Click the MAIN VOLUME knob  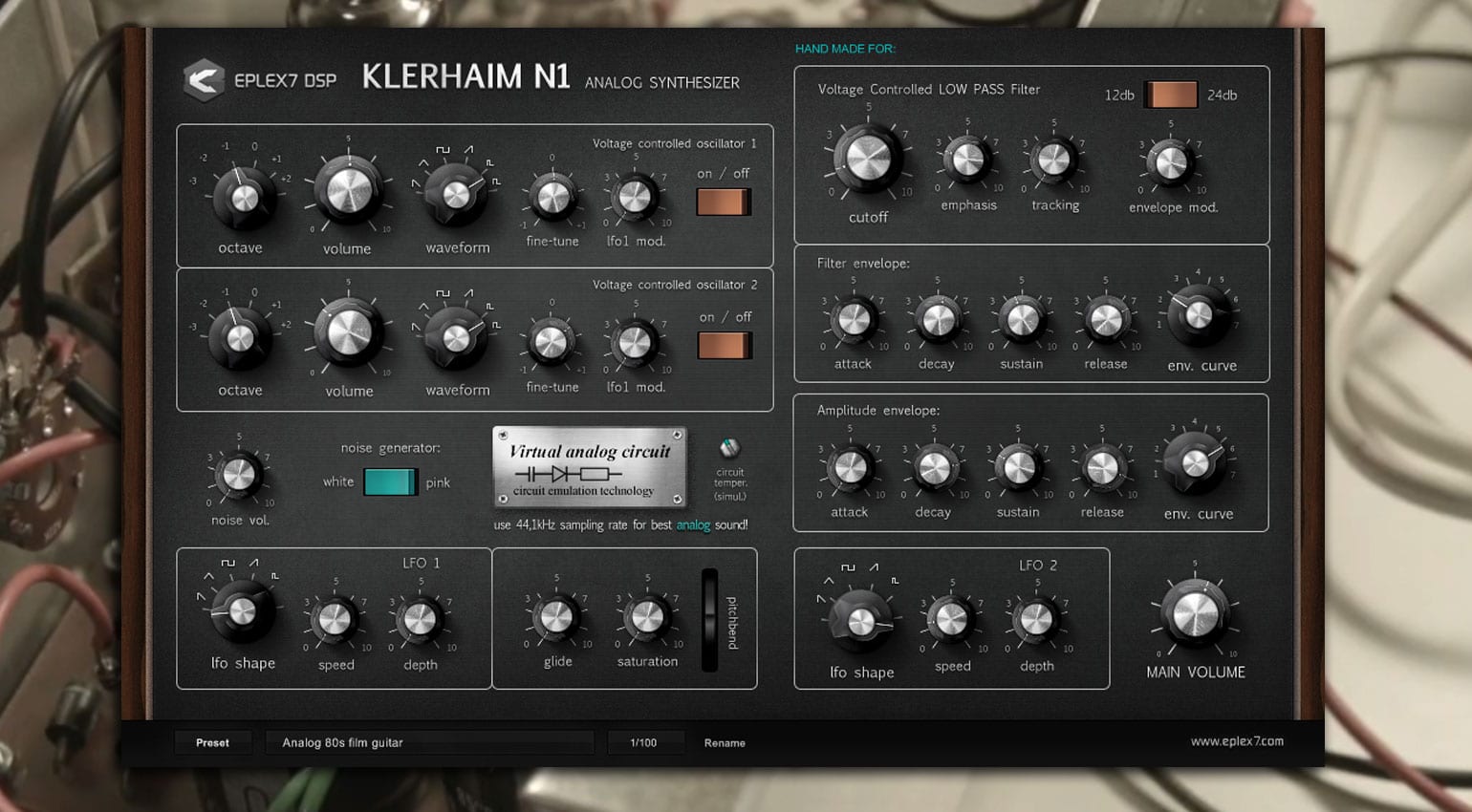[x=1195, y=613]
